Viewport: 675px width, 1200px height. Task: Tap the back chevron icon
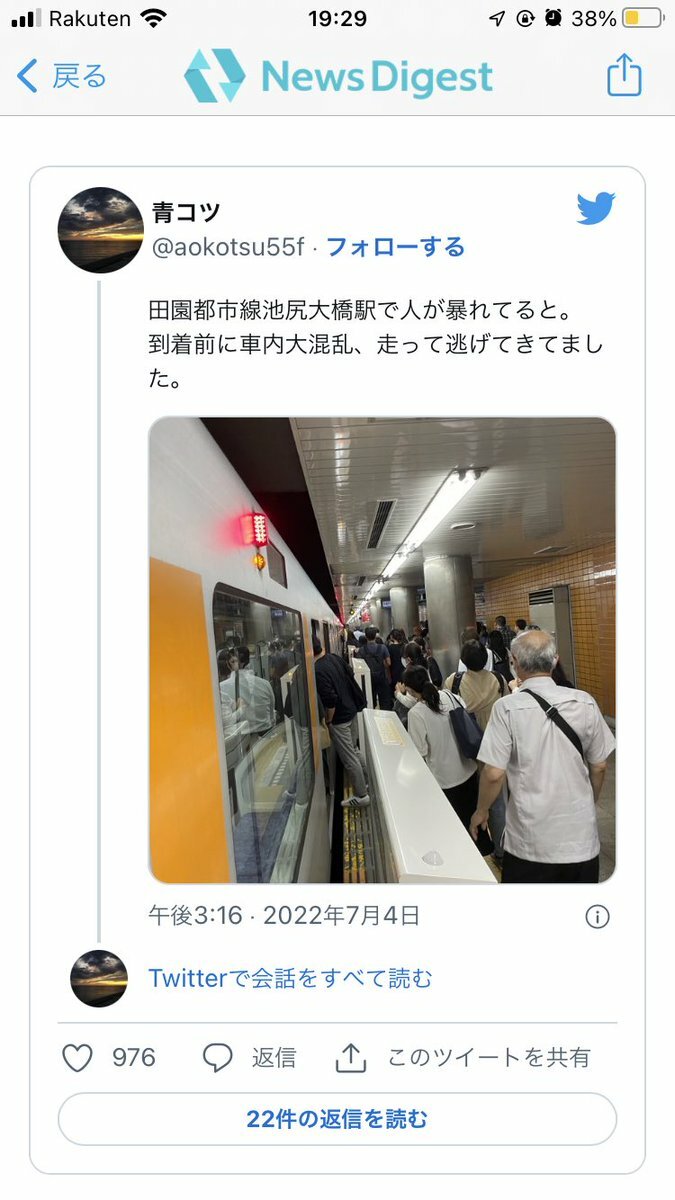point(28,76)
